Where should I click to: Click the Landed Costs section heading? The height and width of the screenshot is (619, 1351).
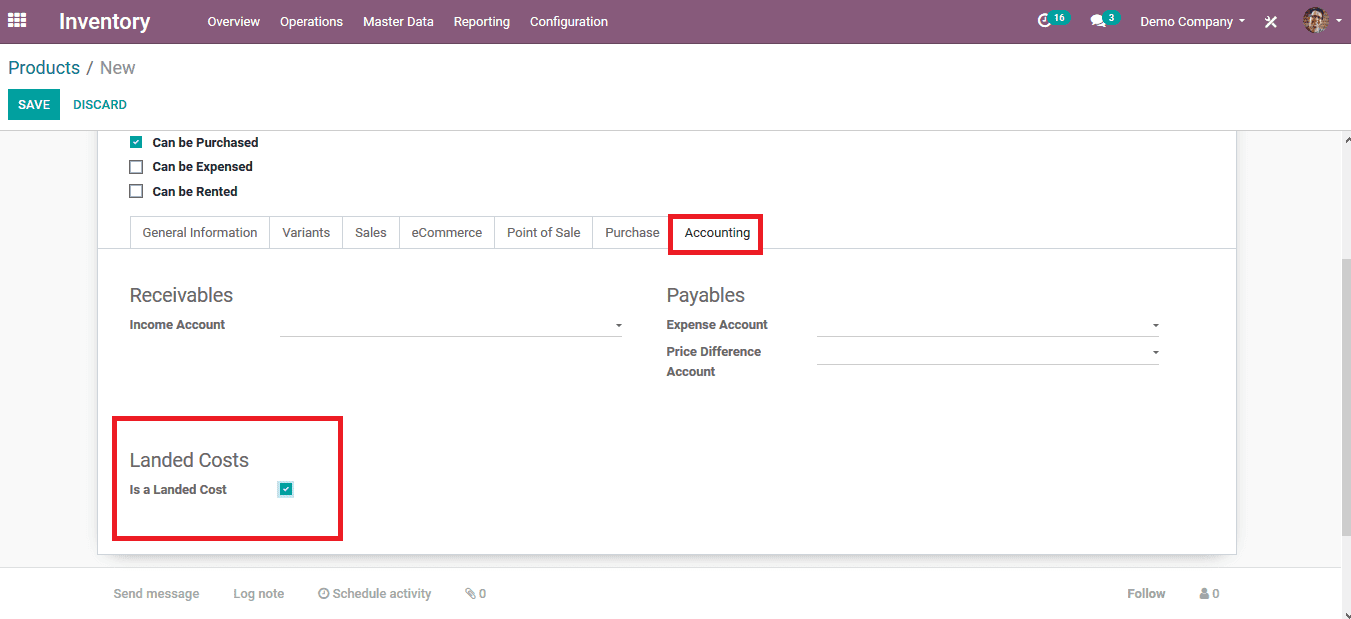tap(189, 460)
